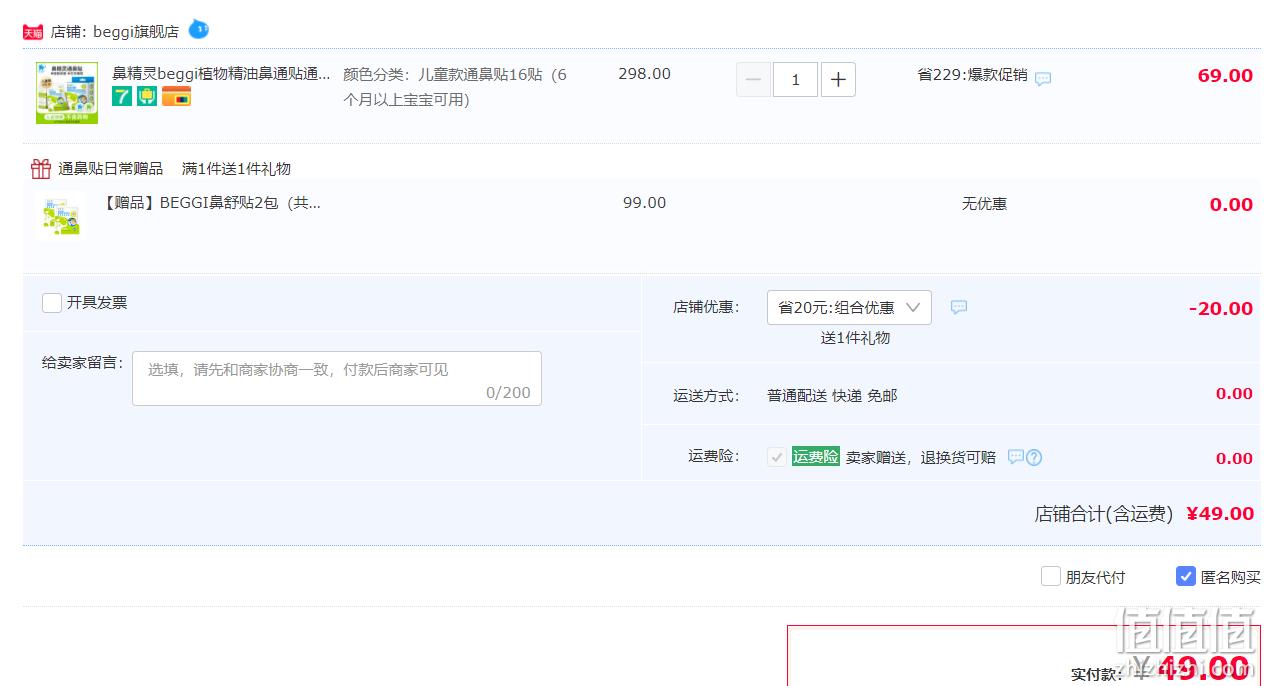Click the quantity input field showing 1
The image size is (1264, 686).
pos(795,80)
